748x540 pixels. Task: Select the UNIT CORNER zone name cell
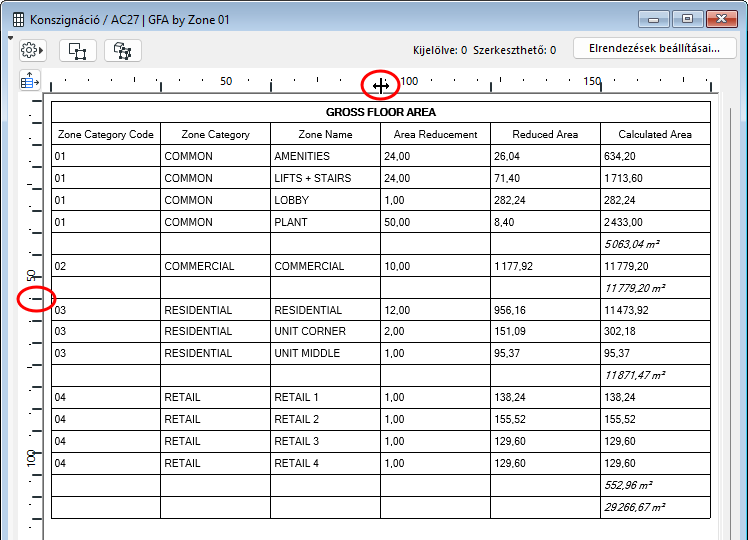coord(325,332)
